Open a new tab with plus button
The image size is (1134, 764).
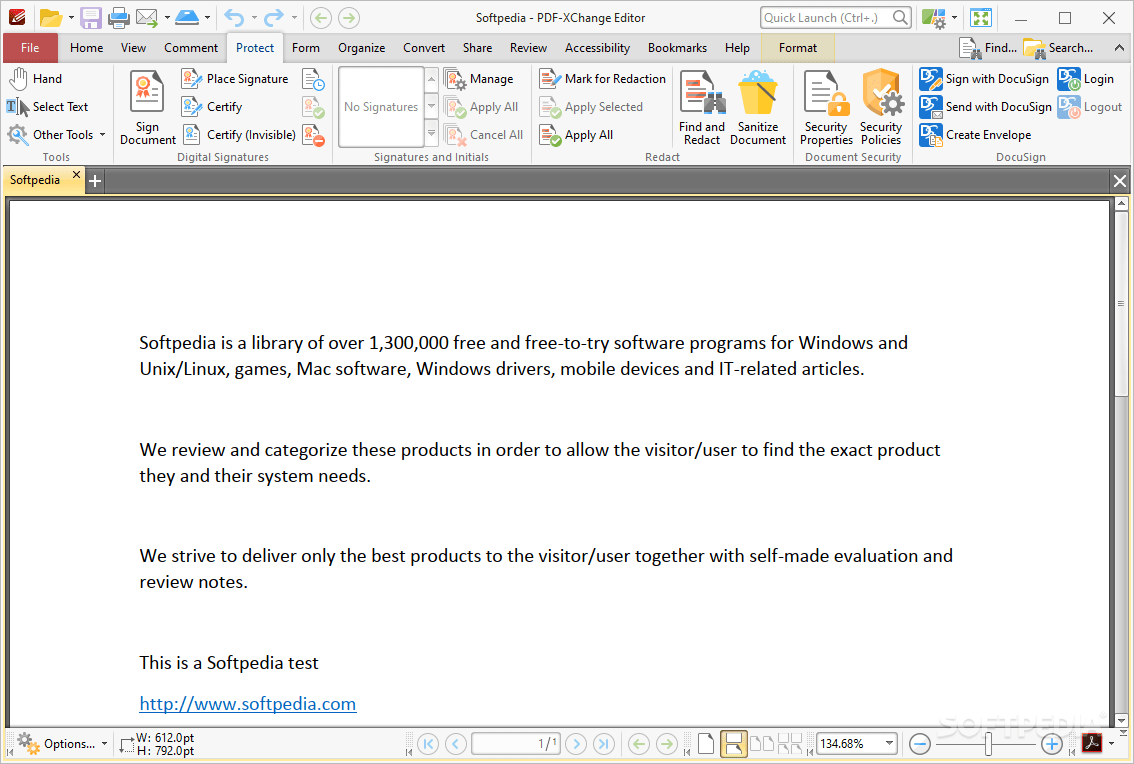tap(95, 180)
